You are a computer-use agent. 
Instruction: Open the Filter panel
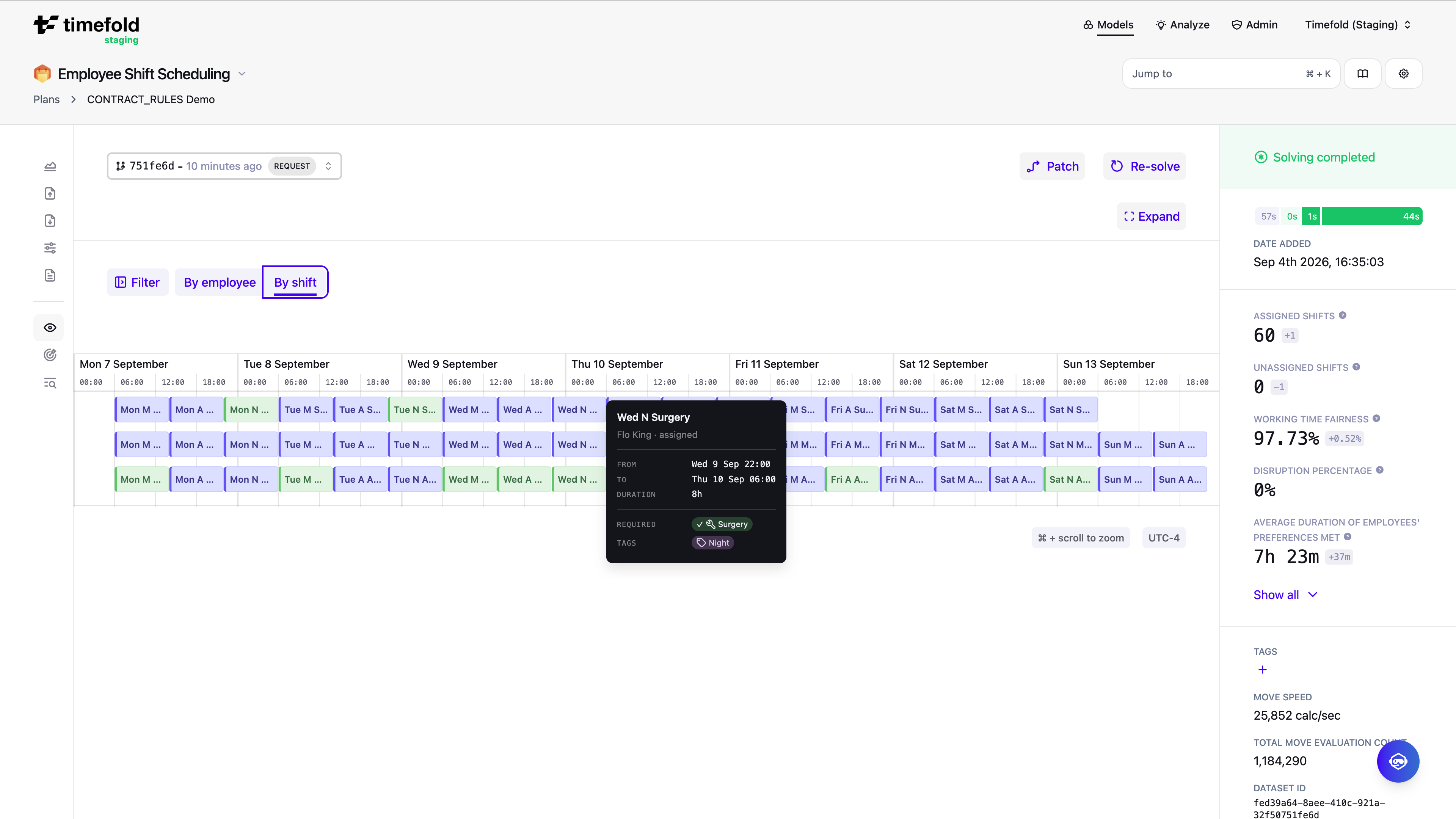click(137, 282)
